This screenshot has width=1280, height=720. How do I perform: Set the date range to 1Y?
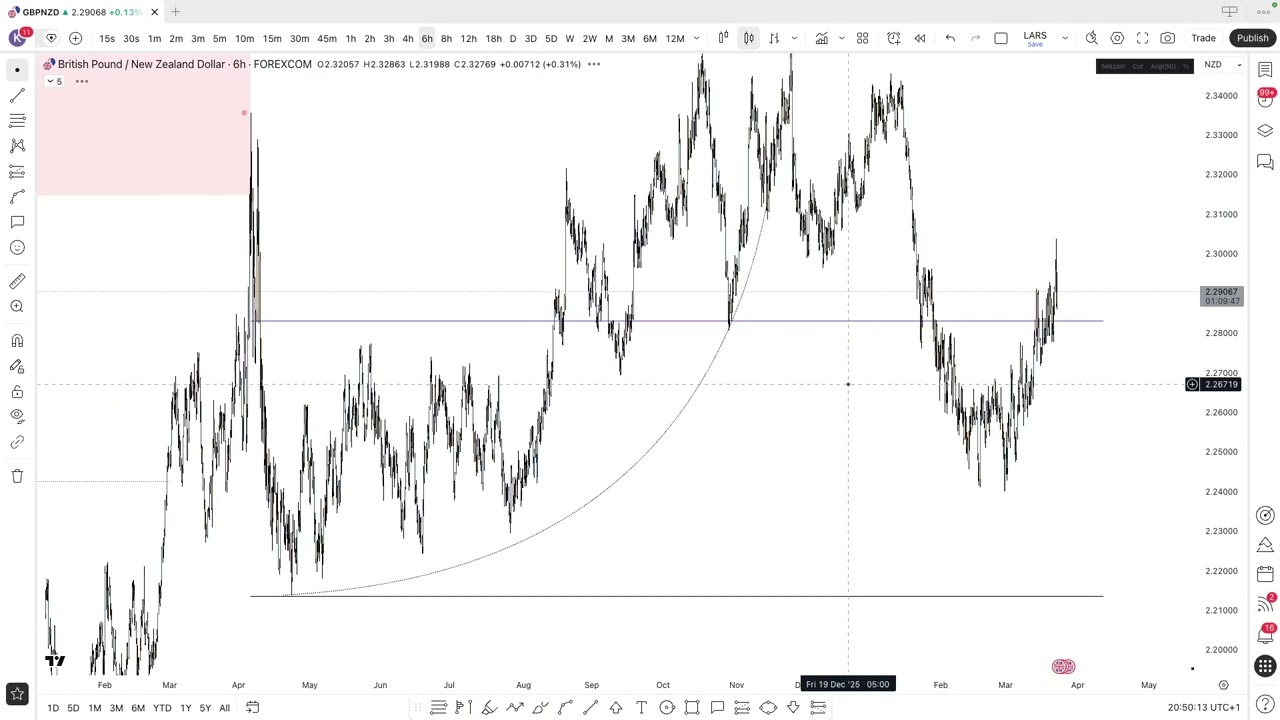(185, 708)
